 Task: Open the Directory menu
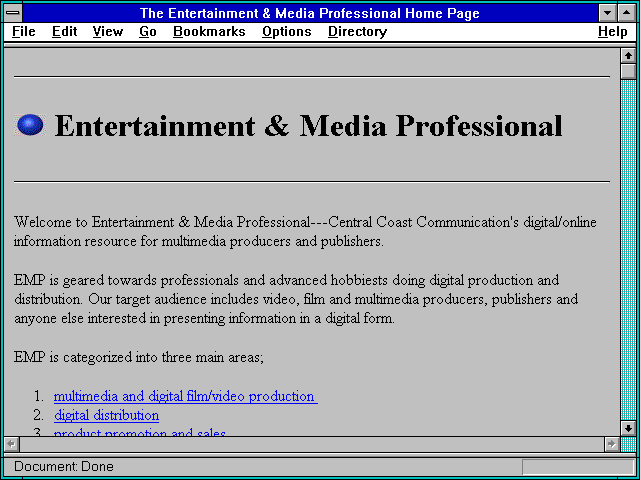(x=358, y=31)
